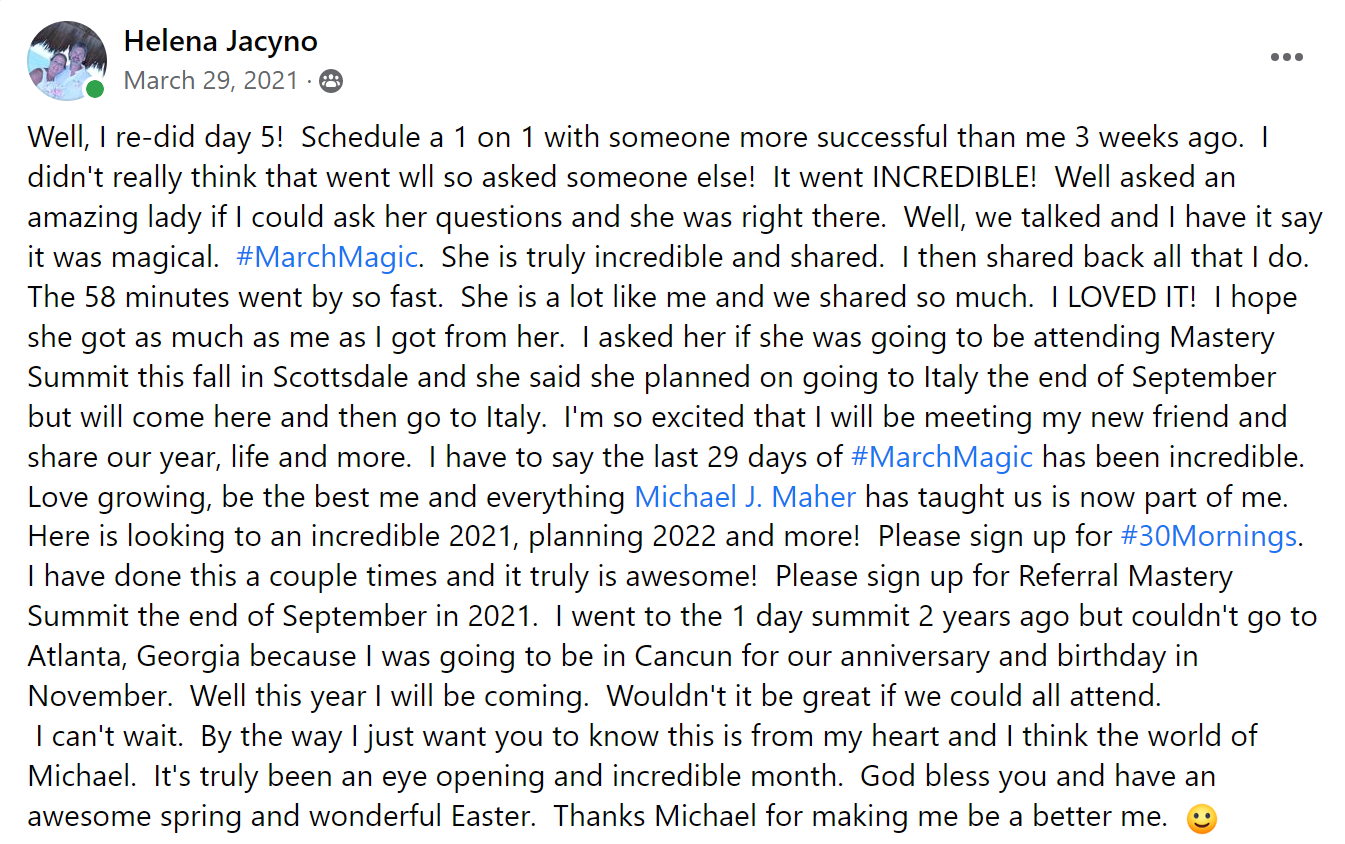Open Helena Jacyno's profile picture
Viewport: 1345px width, 844px height.
pos(66,60)
